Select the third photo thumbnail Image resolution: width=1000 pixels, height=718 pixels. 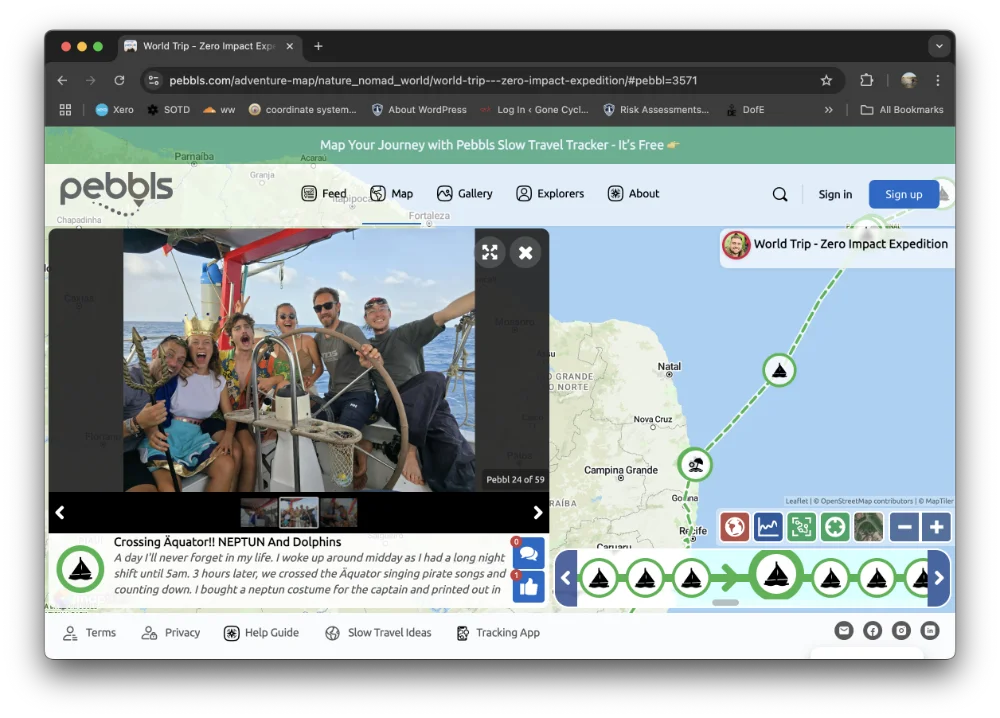[339, 513]
